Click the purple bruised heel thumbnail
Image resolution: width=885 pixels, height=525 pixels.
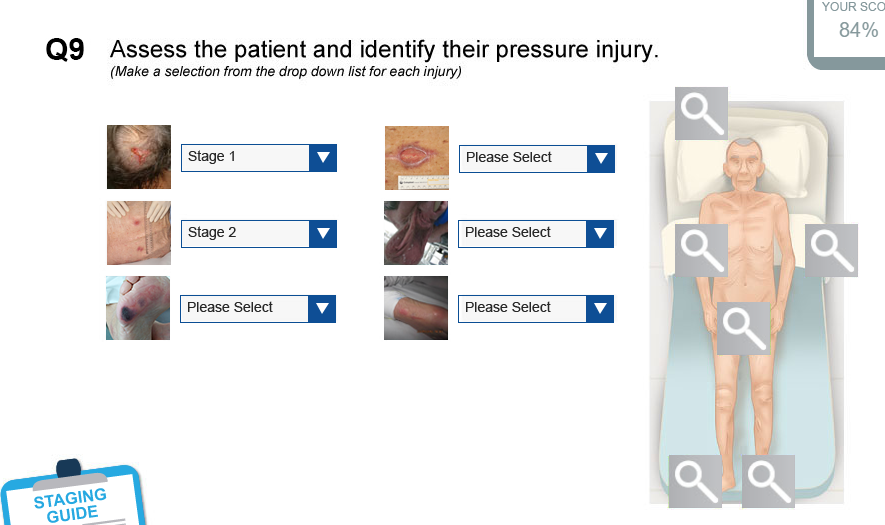[138, 308]
